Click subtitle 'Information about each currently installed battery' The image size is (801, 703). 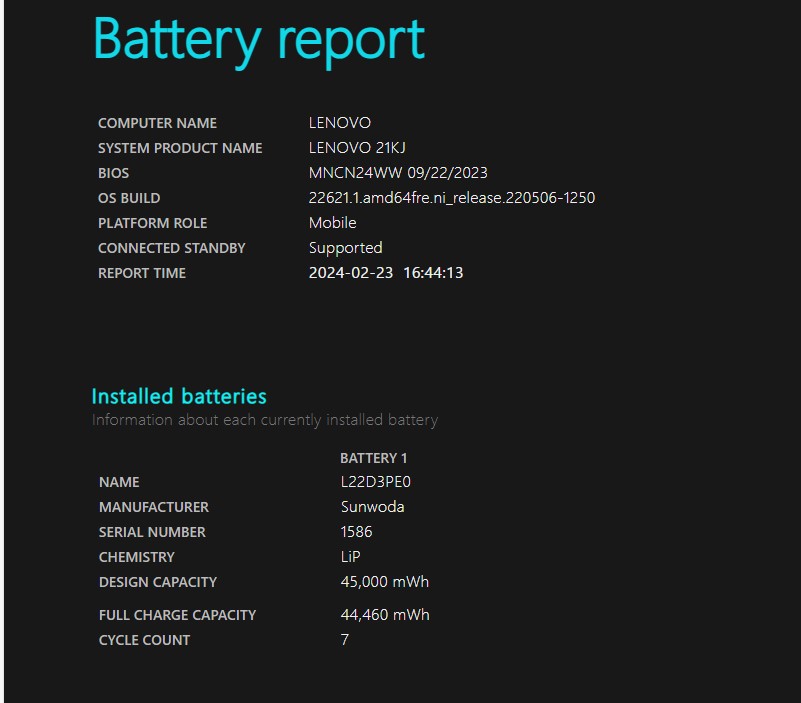265,420
